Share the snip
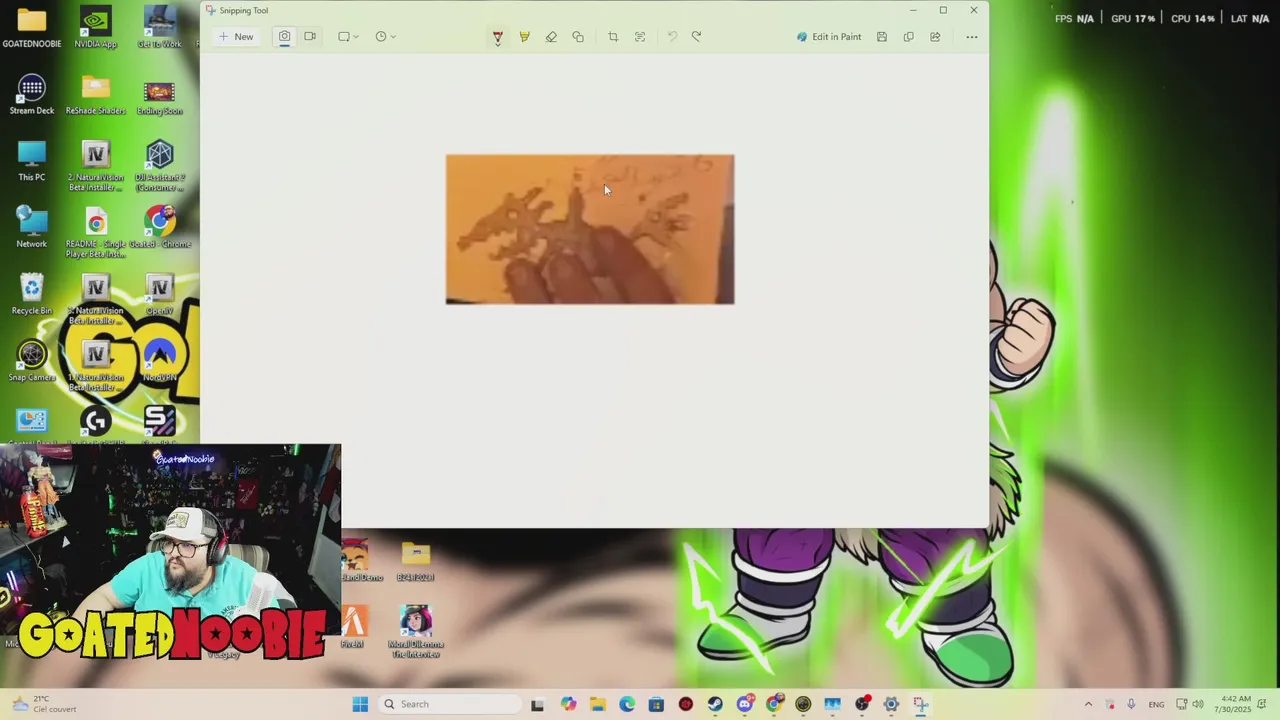This screenshot has width=1280, height=720. [935, 37]
